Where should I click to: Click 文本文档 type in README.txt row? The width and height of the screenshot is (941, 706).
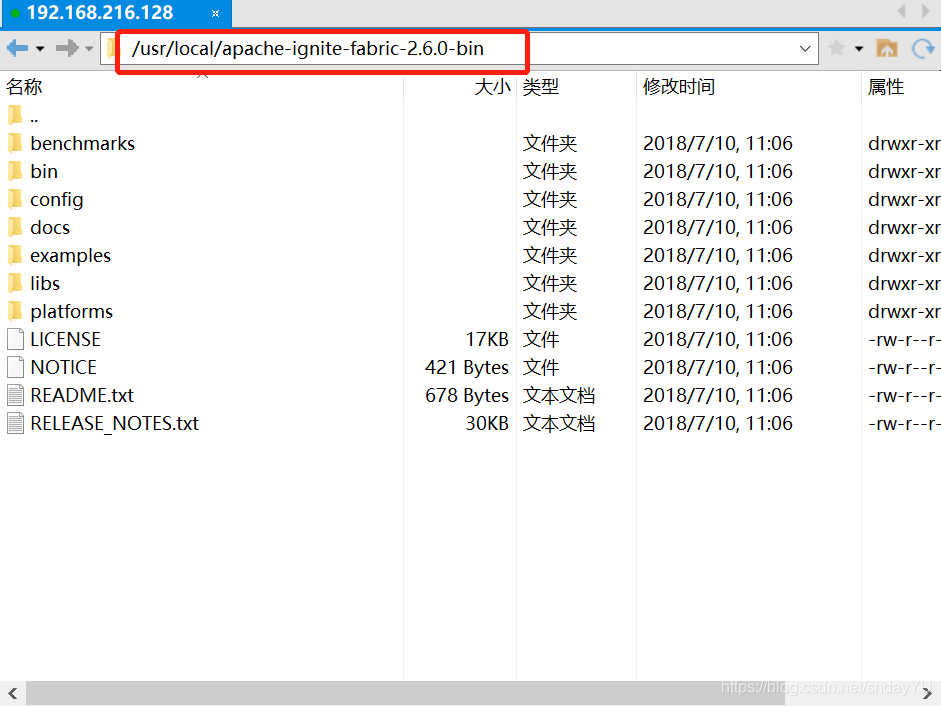click(x=559, y=396)
